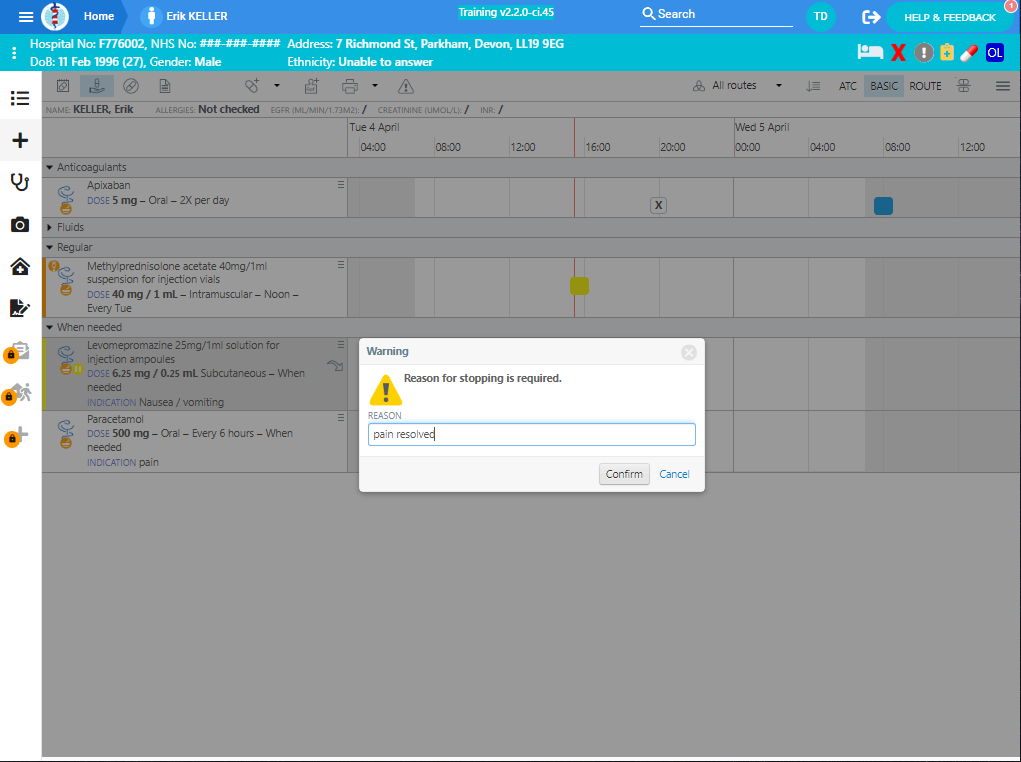1021x762 pixels.
Task: Cancel the stopping reason dialog
Action: (674, 474)
